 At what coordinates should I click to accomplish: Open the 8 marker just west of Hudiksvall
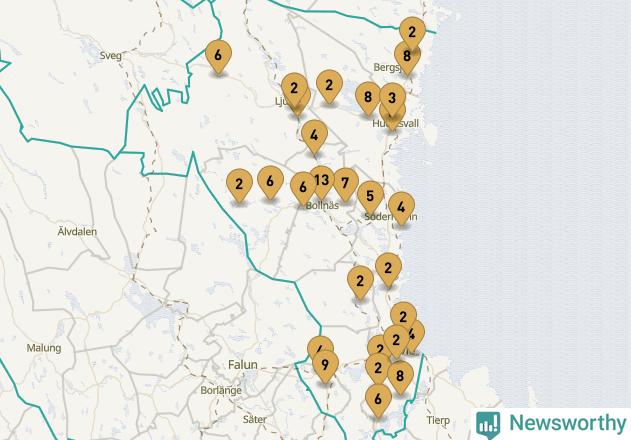(368, 97)
